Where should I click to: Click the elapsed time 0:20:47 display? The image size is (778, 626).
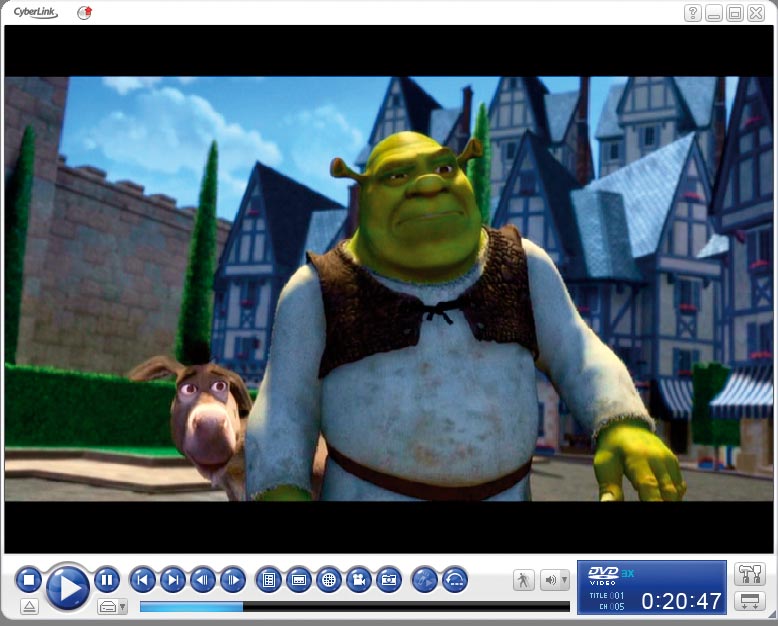tap(681, 601)
